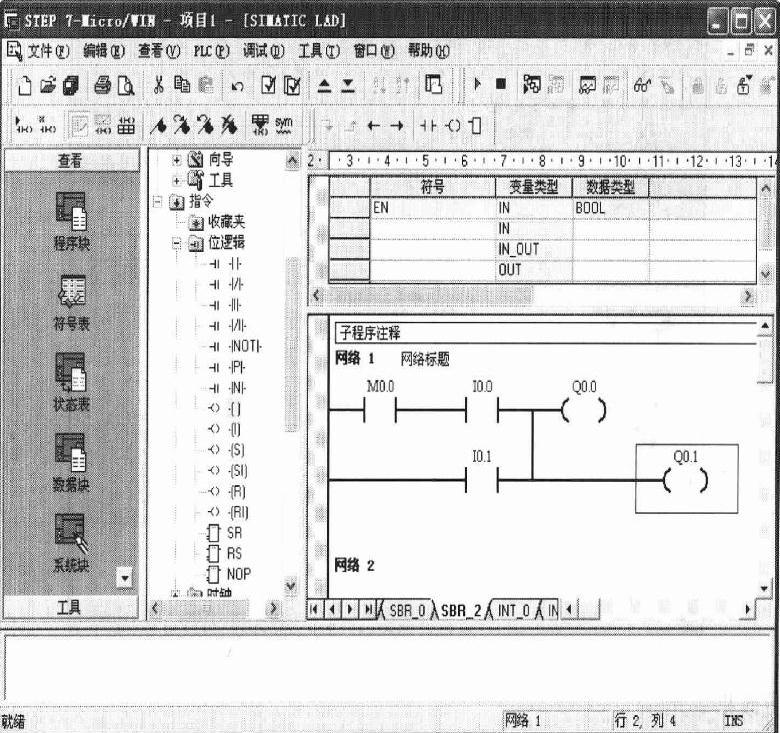Click the 查看 header button
The image size is (780, 733).
[71, 160]
